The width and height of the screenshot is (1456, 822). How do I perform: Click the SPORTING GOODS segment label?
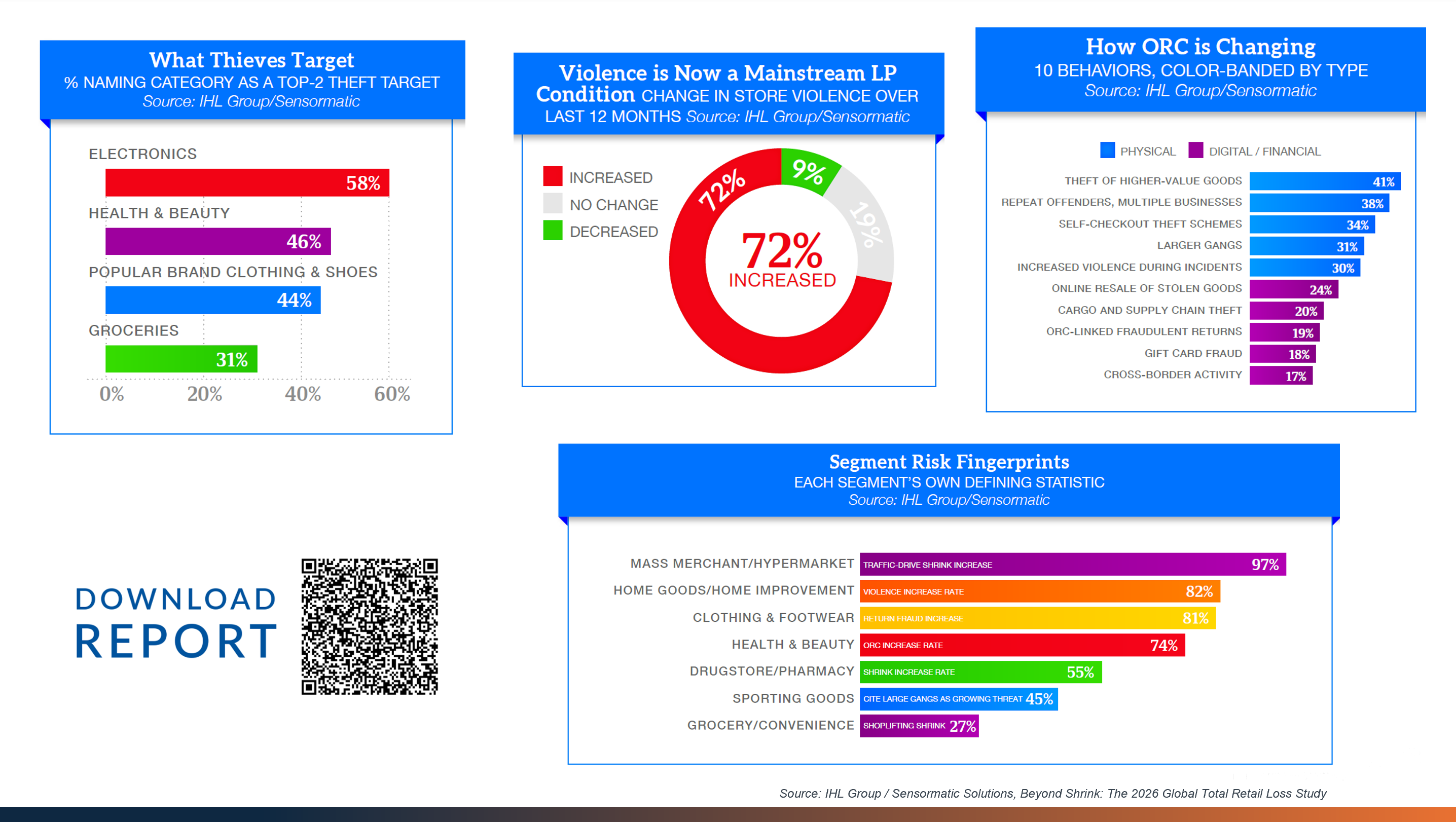[793, 698]
